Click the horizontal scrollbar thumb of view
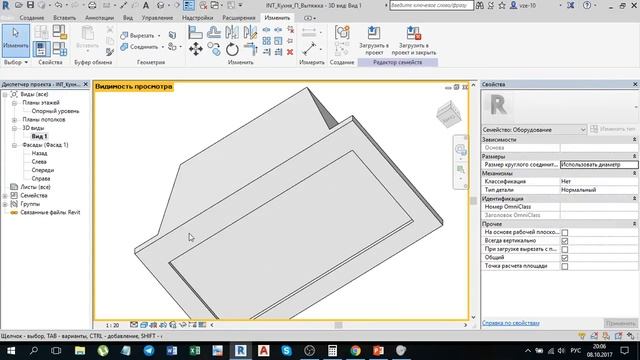This screenshot has width=640, height=360. [x=338, y=325]
